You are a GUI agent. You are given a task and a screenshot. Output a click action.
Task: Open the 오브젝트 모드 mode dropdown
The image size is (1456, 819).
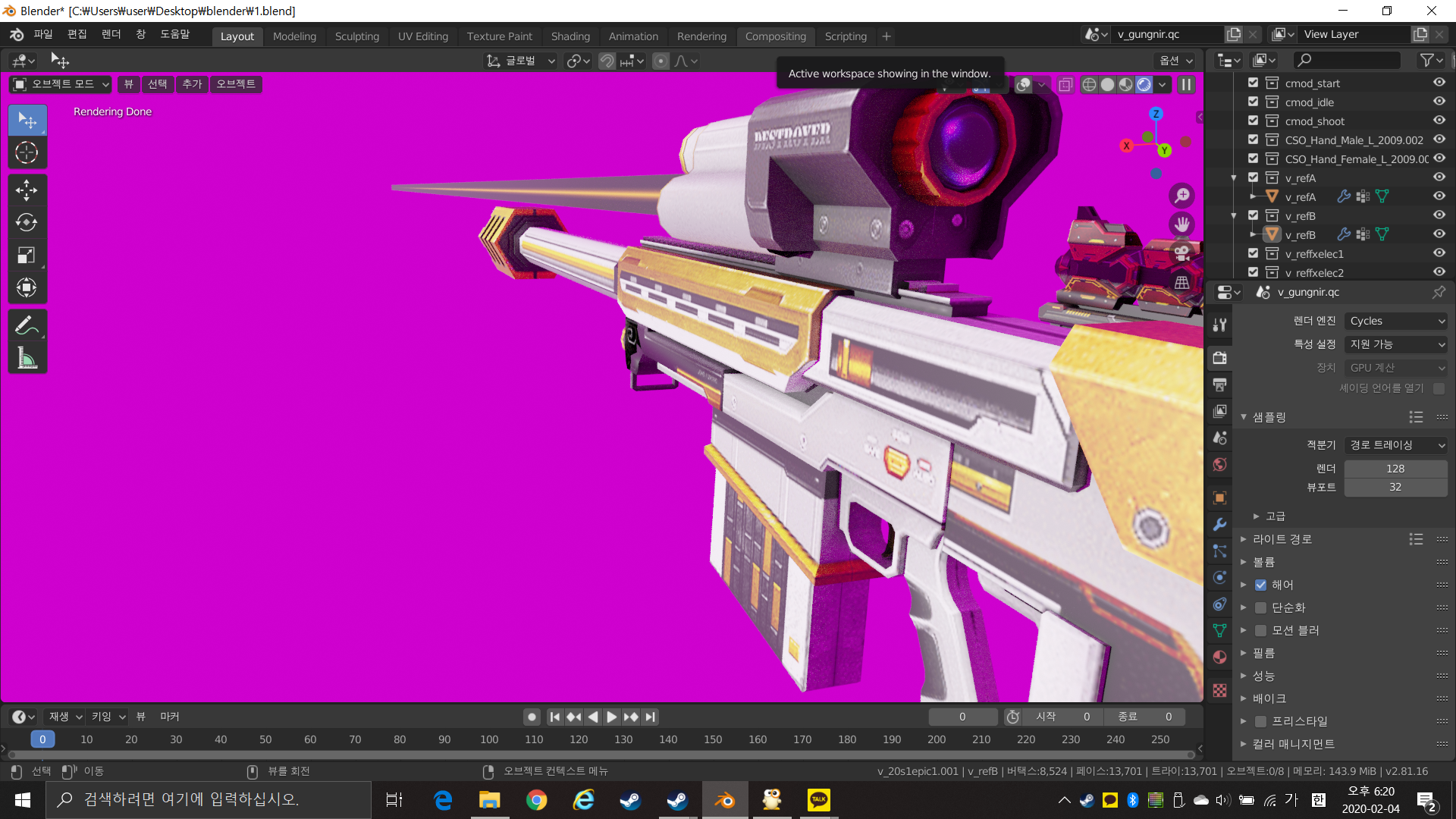tap(61, 84)
